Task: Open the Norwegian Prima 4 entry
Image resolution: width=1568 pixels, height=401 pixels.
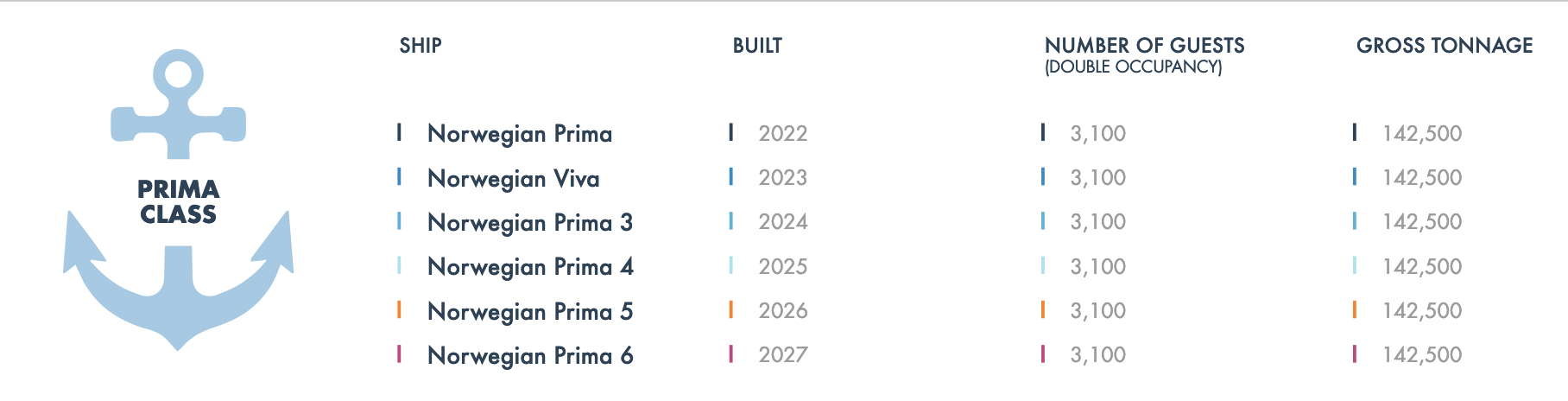Action: (x=530, y=267)
